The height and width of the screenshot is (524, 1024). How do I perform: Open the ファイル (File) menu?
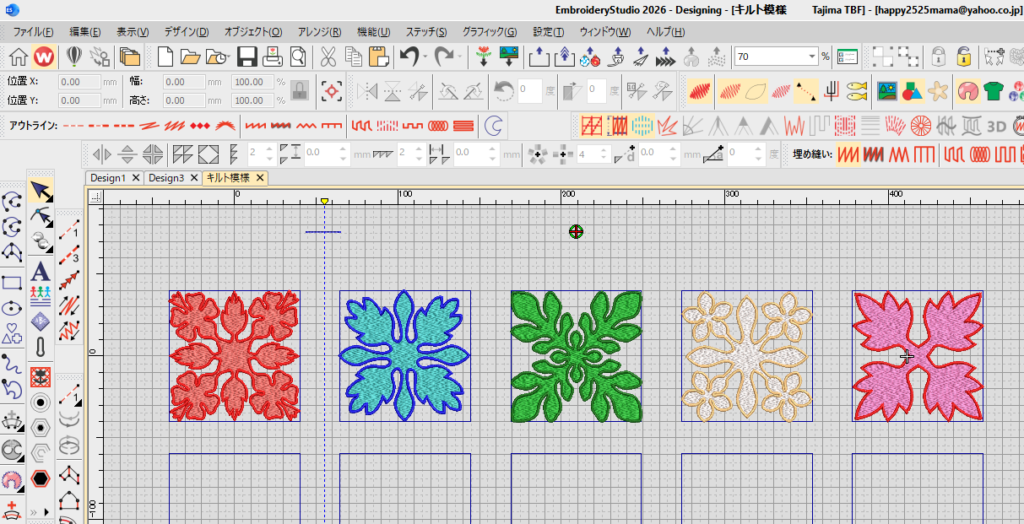[x=33, y=31]
